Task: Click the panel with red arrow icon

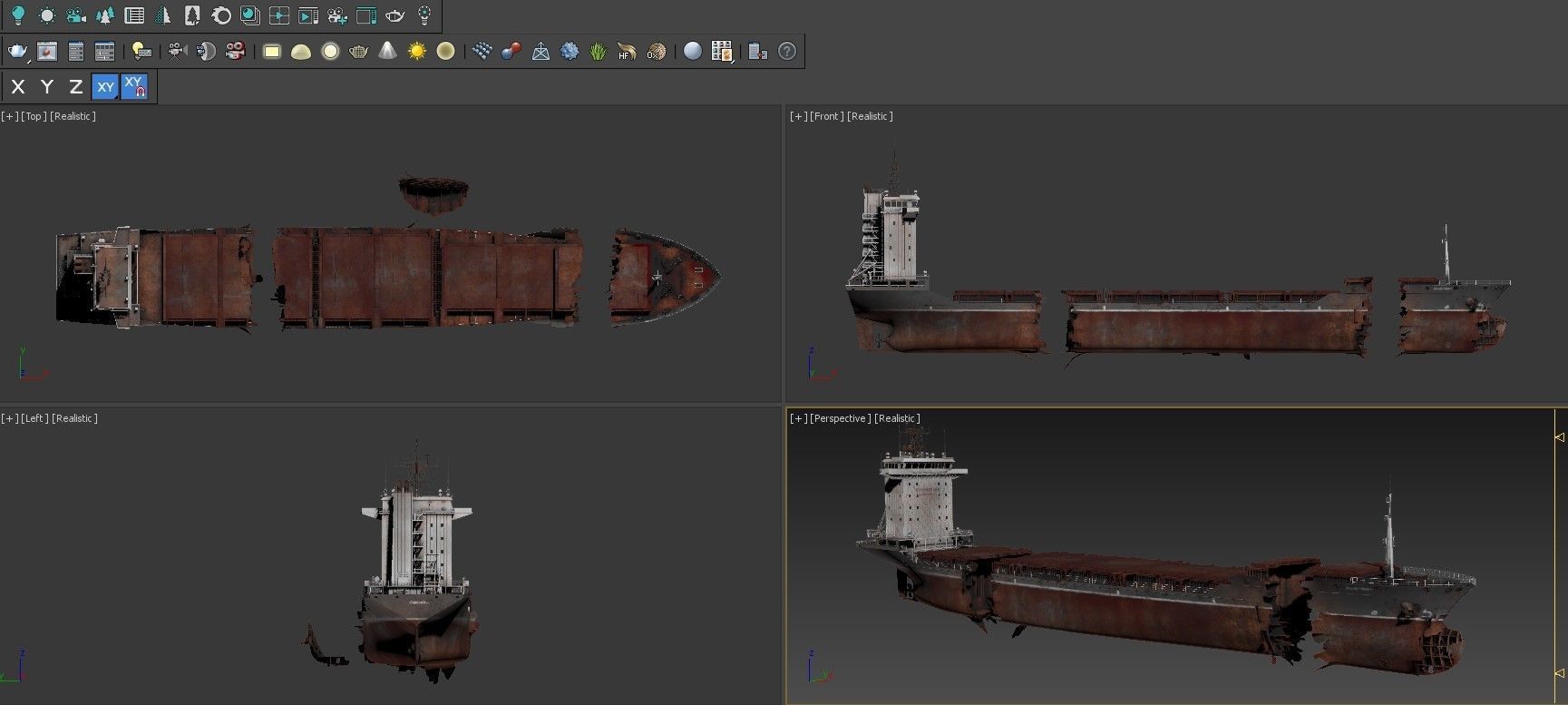Action: click(x=758, y=52)
